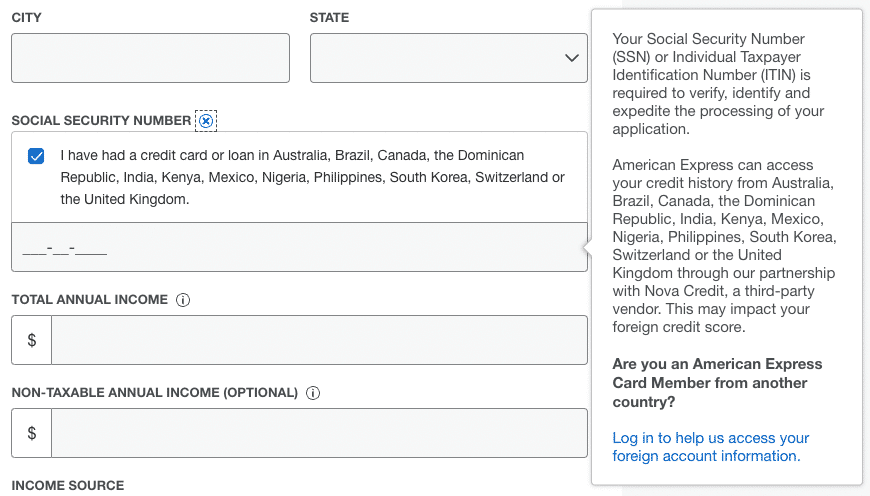Click into the Social Security Number field

click(x=300, y=247)
